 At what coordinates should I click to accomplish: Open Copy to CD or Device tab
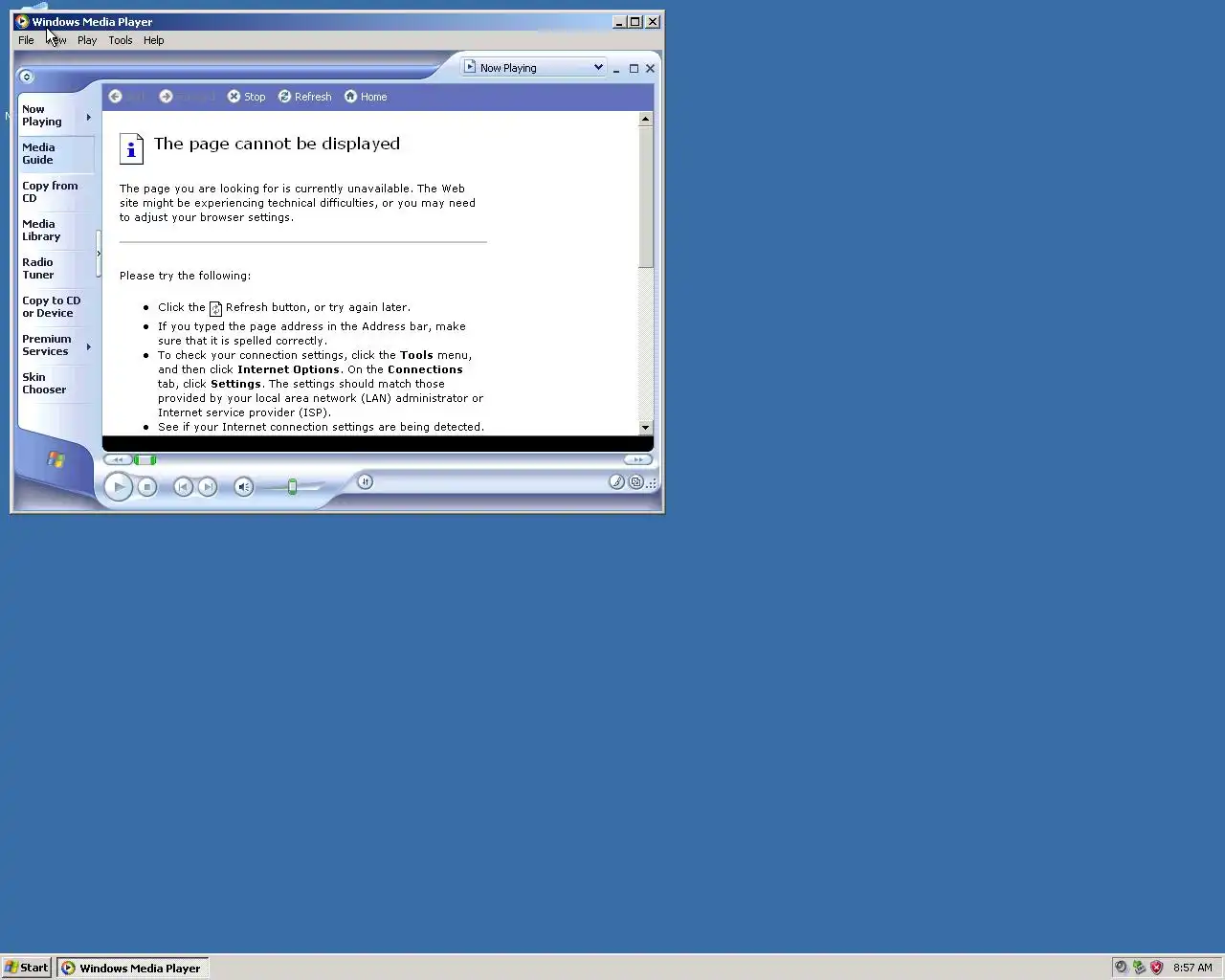(x=56, y=306)
